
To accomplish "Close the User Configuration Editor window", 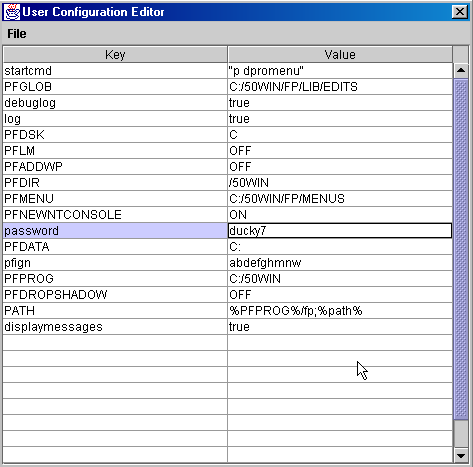I will pos(460,12).
